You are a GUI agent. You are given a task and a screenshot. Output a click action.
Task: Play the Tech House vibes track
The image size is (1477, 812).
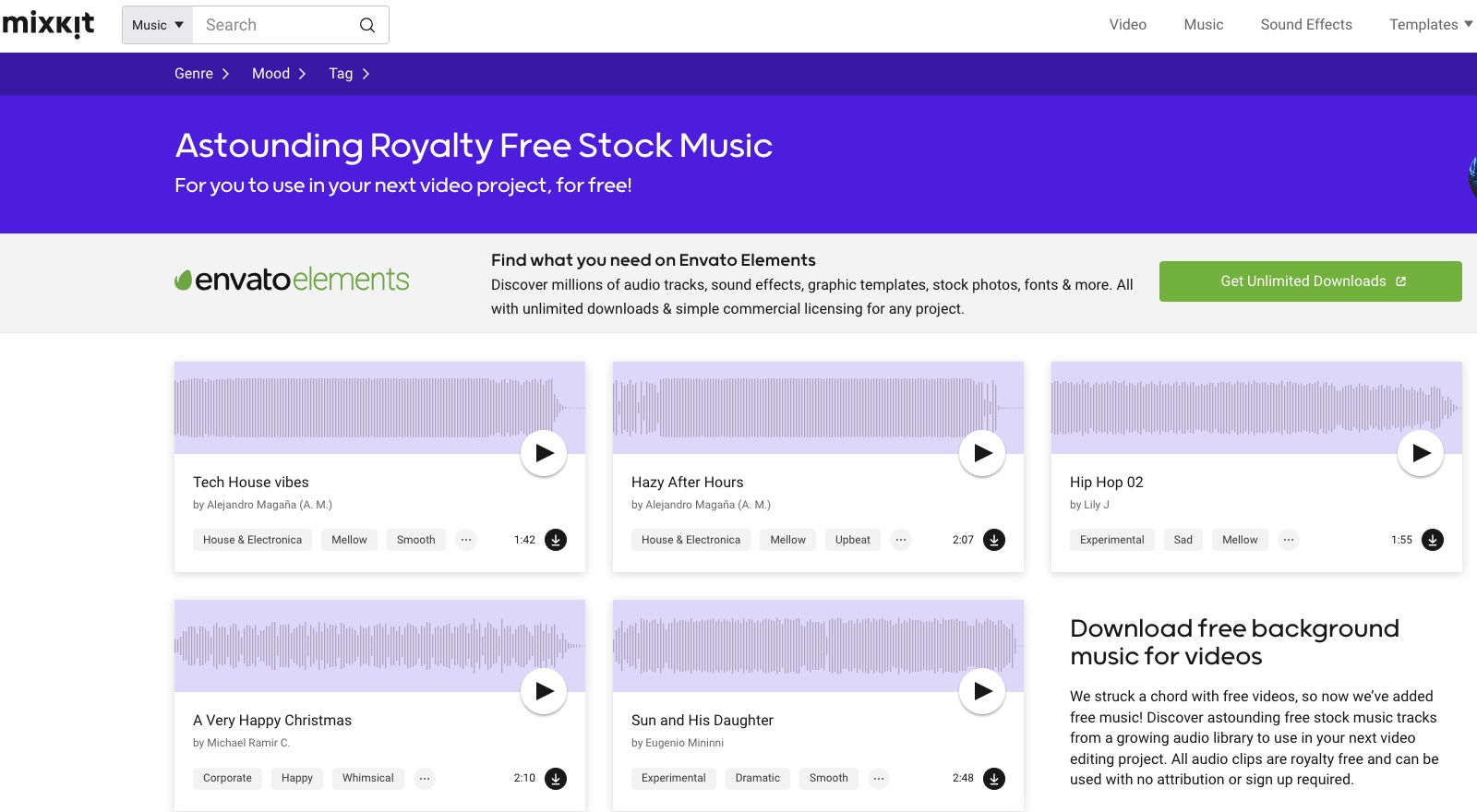click(x=544, y=453)
